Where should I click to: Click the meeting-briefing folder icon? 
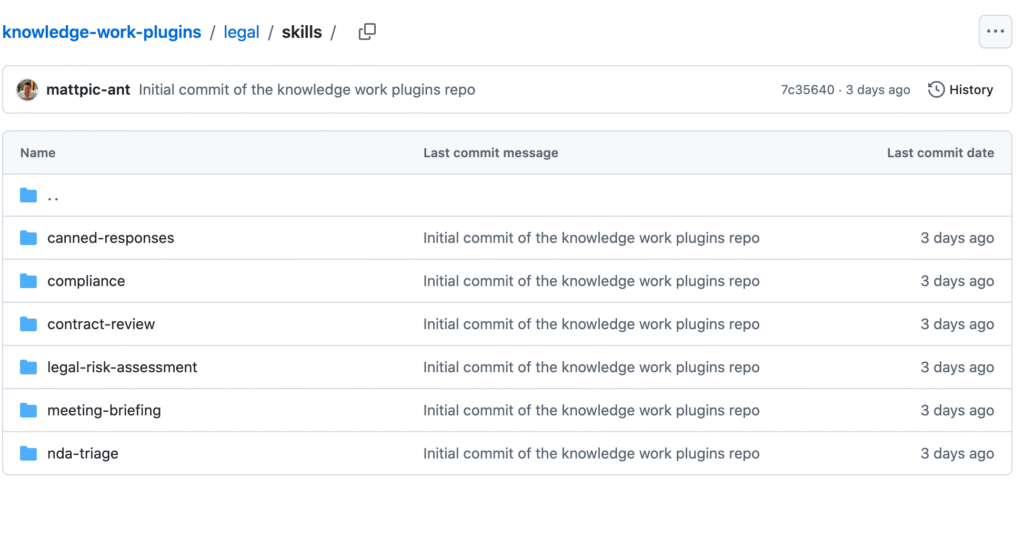coord(29,410)
